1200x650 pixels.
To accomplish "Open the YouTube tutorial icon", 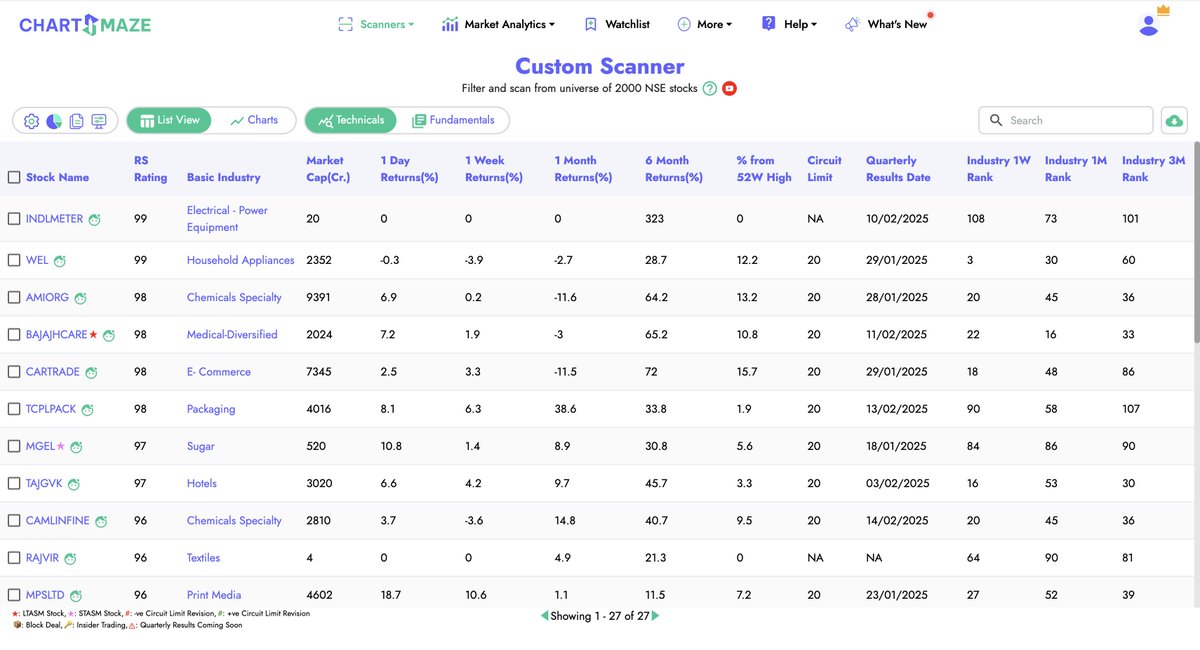I will pyautogui.click(x=730, y=89).
